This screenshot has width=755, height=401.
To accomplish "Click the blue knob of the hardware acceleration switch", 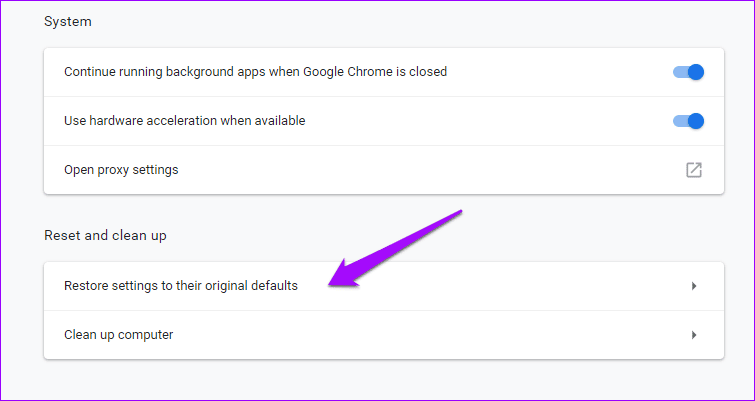I will (x=696, y=121).
